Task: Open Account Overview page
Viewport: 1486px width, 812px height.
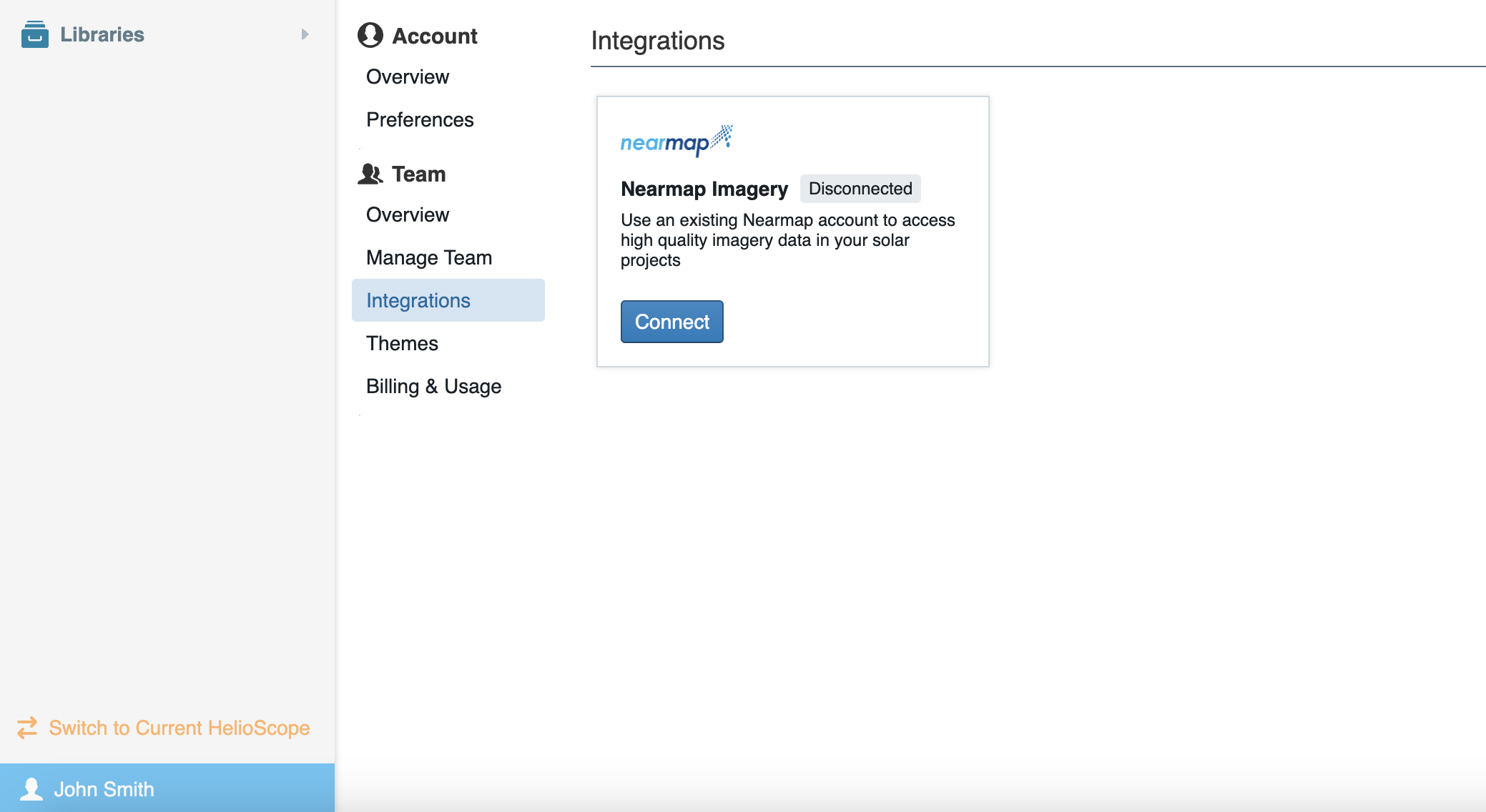Action: tap(408, 76)
